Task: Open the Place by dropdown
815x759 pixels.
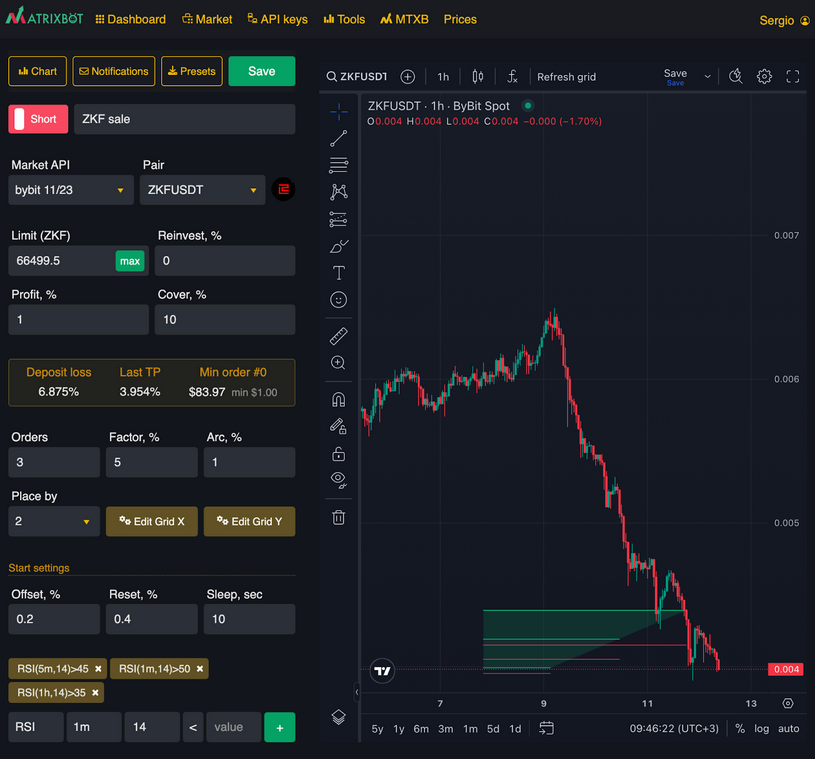Action: point(54,521)
